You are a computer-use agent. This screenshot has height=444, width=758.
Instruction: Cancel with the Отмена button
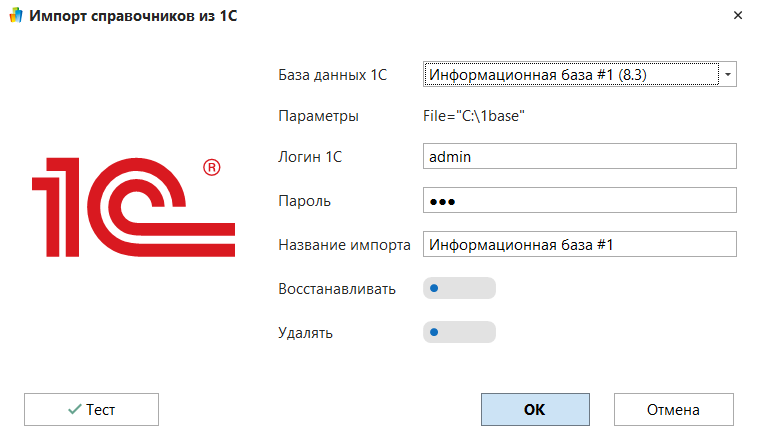[673, 409]
